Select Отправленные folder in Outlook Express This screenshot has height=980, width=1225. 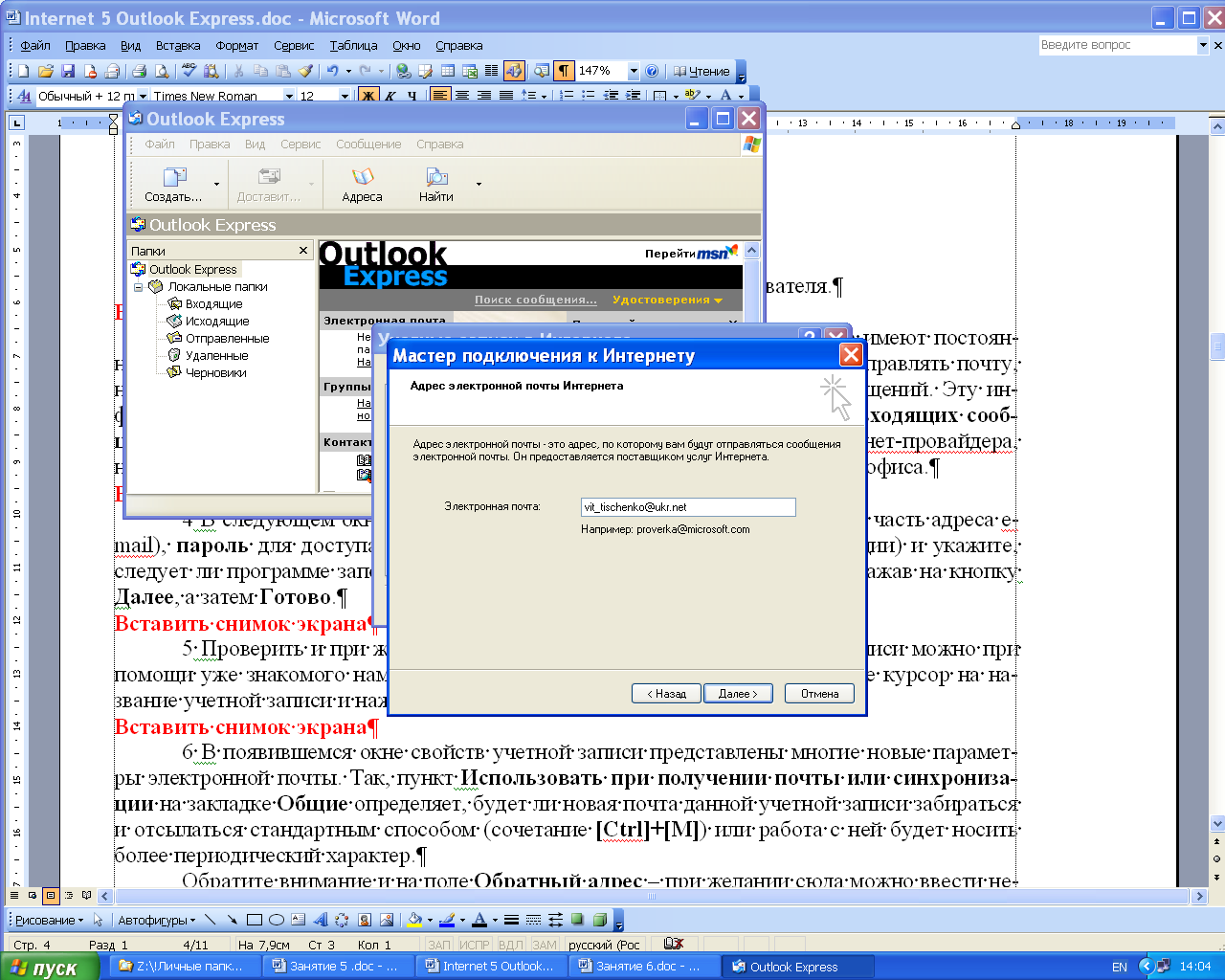click(x=227, y=338)
